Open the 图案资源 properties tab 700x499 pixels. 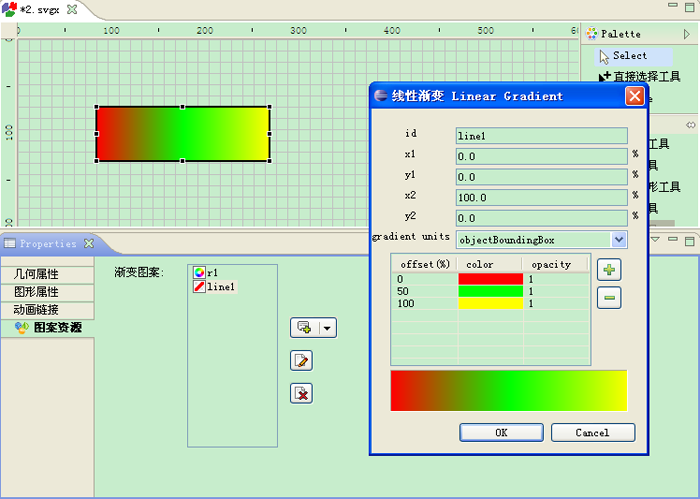click(47, 328)
